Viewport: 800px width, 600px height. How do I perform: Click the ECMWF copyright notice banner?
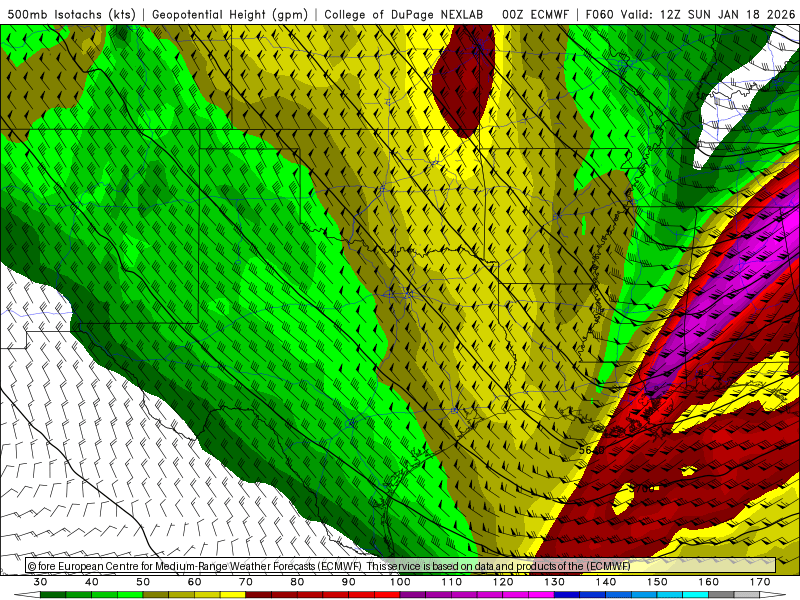pyautogui.click(x=401, y=566)
